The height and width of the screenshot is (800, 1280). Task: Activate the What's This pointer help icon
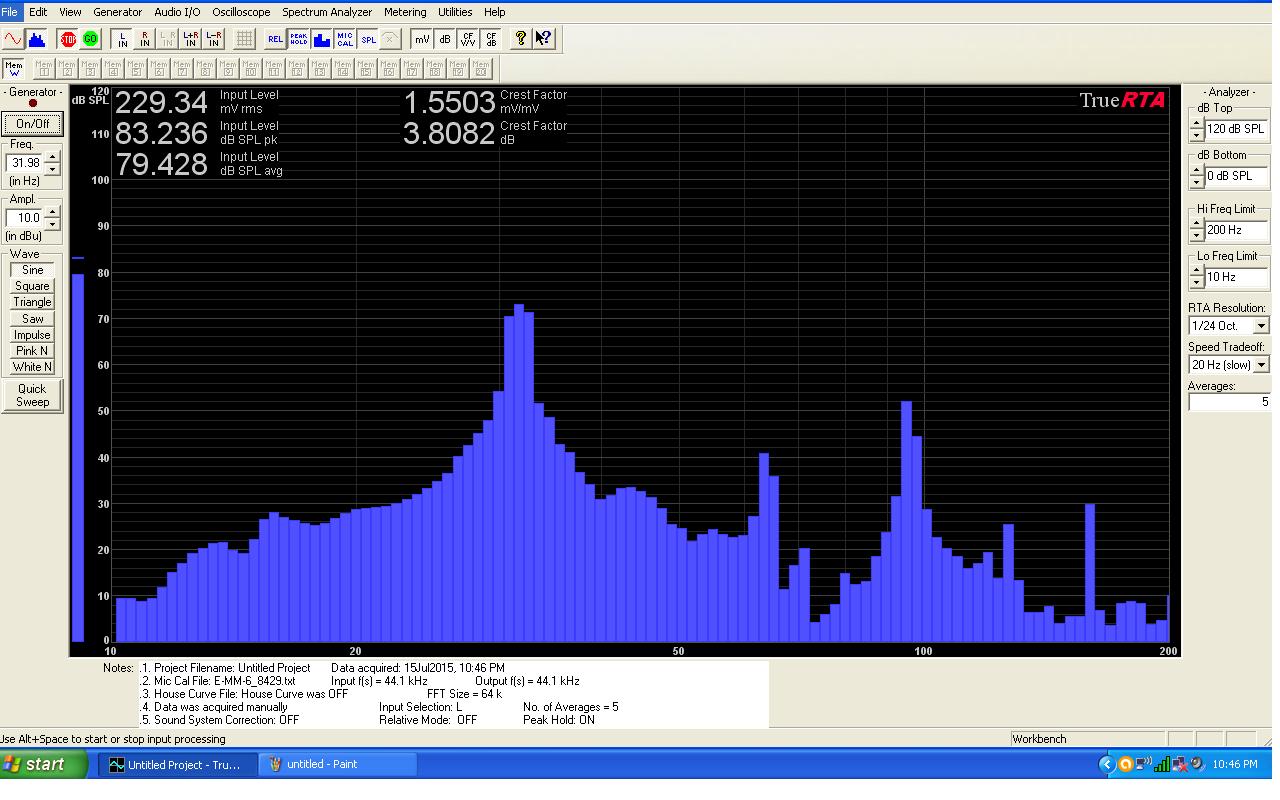(543, 39)
